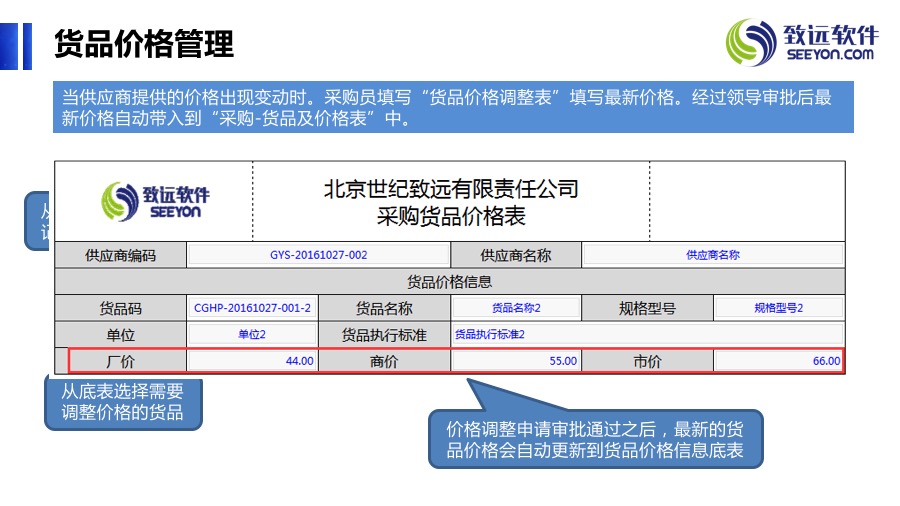The height and width of the screenshot is (506, 900).
Task: Click the 货品执行标准 label cell
Action: coord(384,334)
